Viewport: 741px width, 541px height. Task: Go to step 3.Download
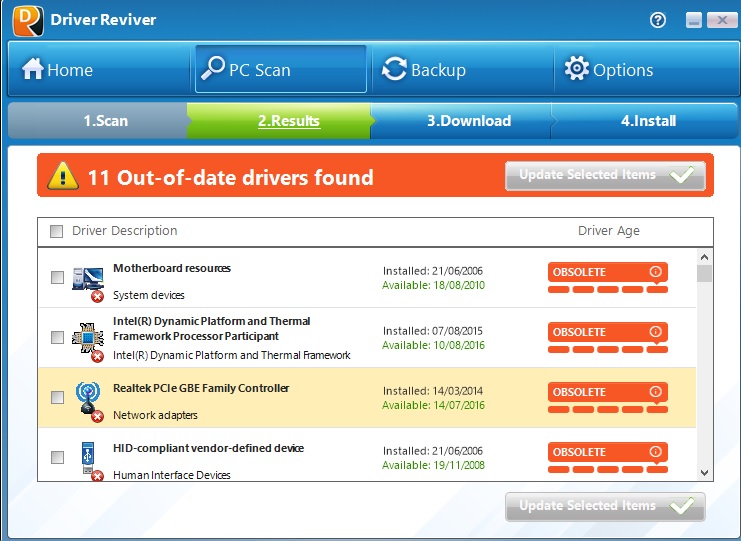pyautogui.click(x=461, y=120)
